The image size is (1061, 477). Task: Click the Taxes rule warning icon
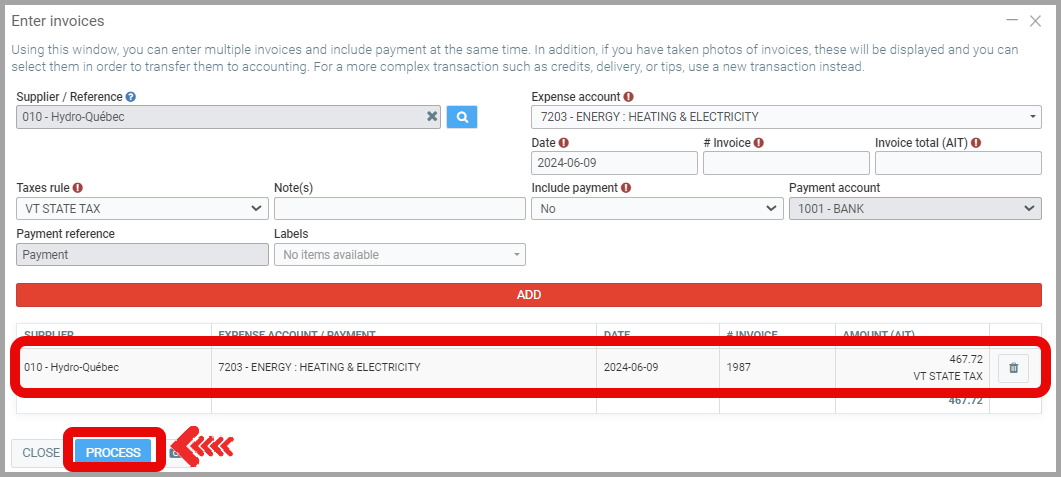(78, 188)
